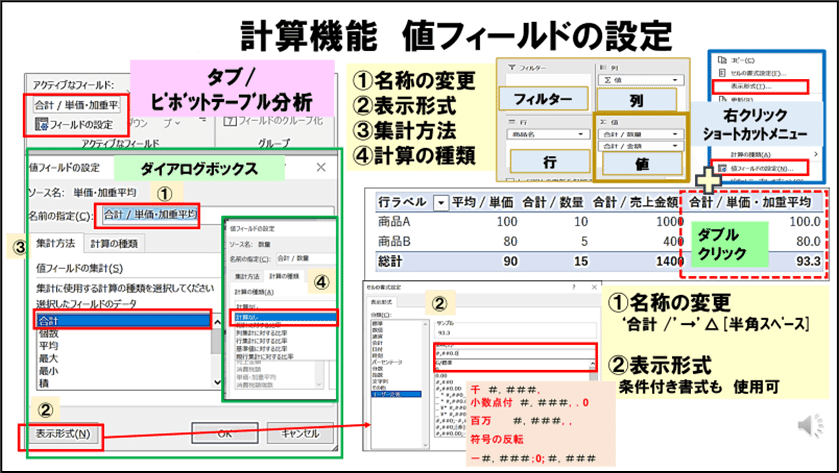The height and width of the screenshot is (473, 839).
Task: Click the OK button in 値フィールドの設定 dialog
Action: pos(225,433)
